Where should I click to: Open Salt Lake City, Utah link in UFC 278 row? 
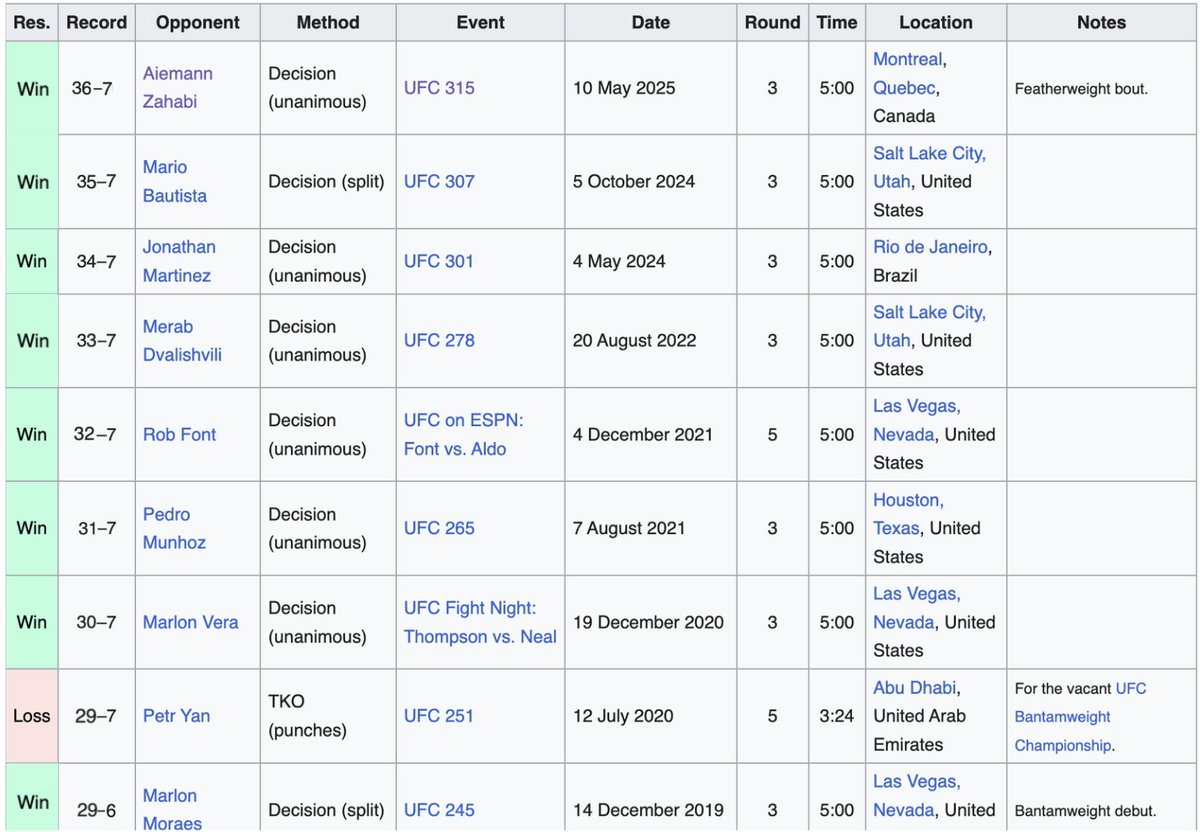click(929, 327)
